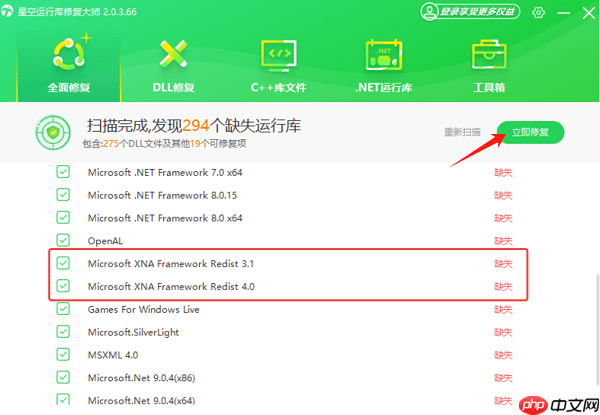Click 登录享受更多权益 login button
Image resolution: width=600 pixels, height=415 pixels.
(x=470, y=11)
